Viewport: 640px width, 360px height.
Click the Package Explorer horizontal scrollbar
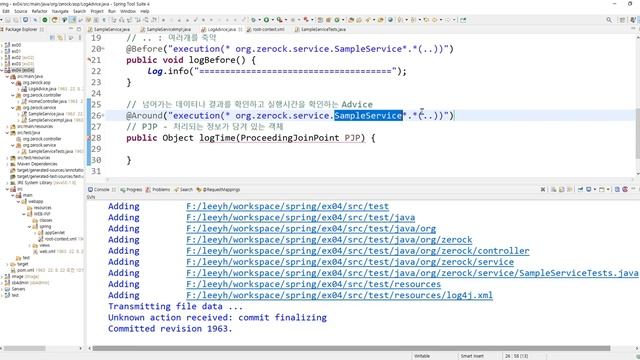[x=24, y=348]
